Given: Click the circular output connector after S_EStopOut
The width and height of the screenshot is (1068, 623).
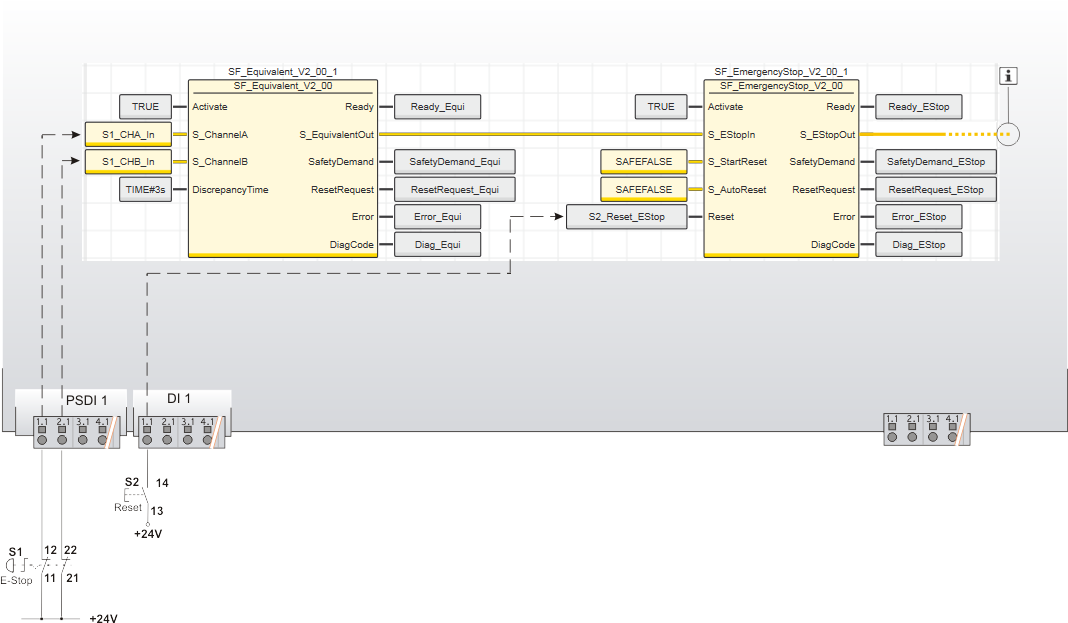Looking at the screenshot, I should click(1008, 134).
